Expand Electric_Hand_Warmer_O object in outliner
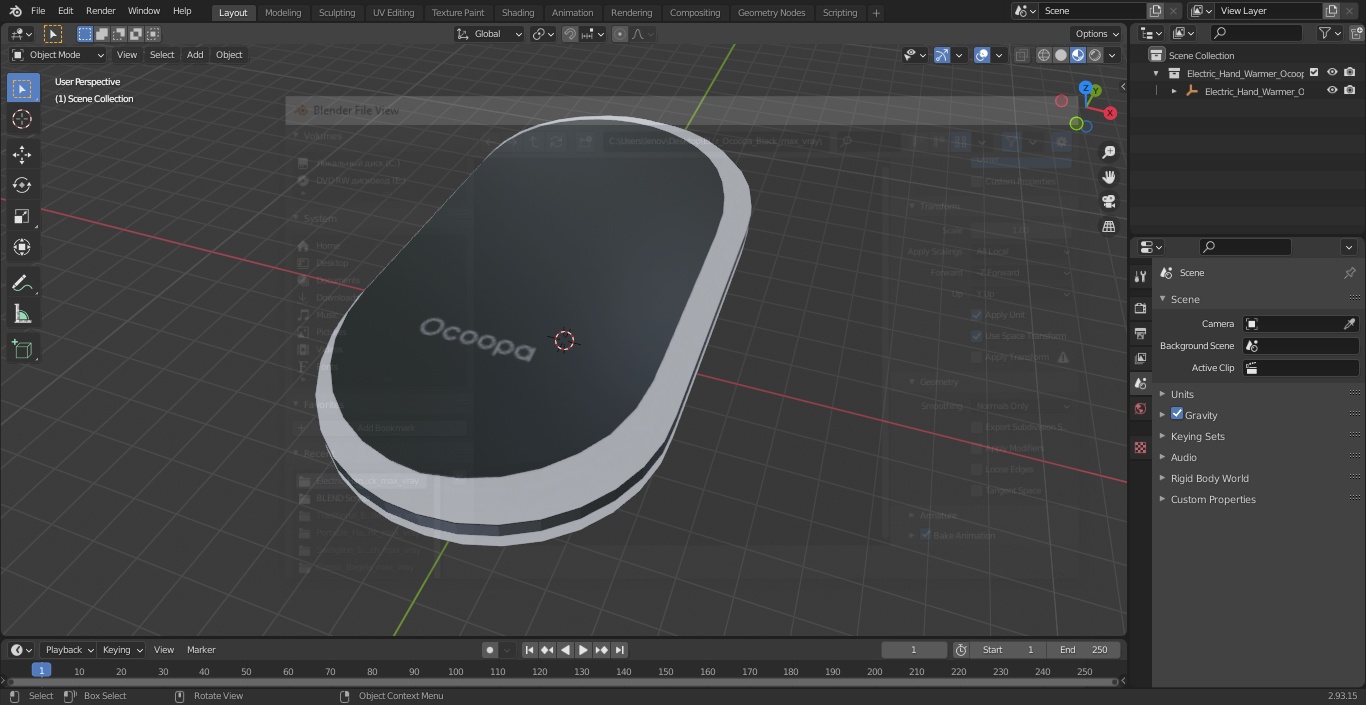The image size is (1366, 705). pos(1174,91)
